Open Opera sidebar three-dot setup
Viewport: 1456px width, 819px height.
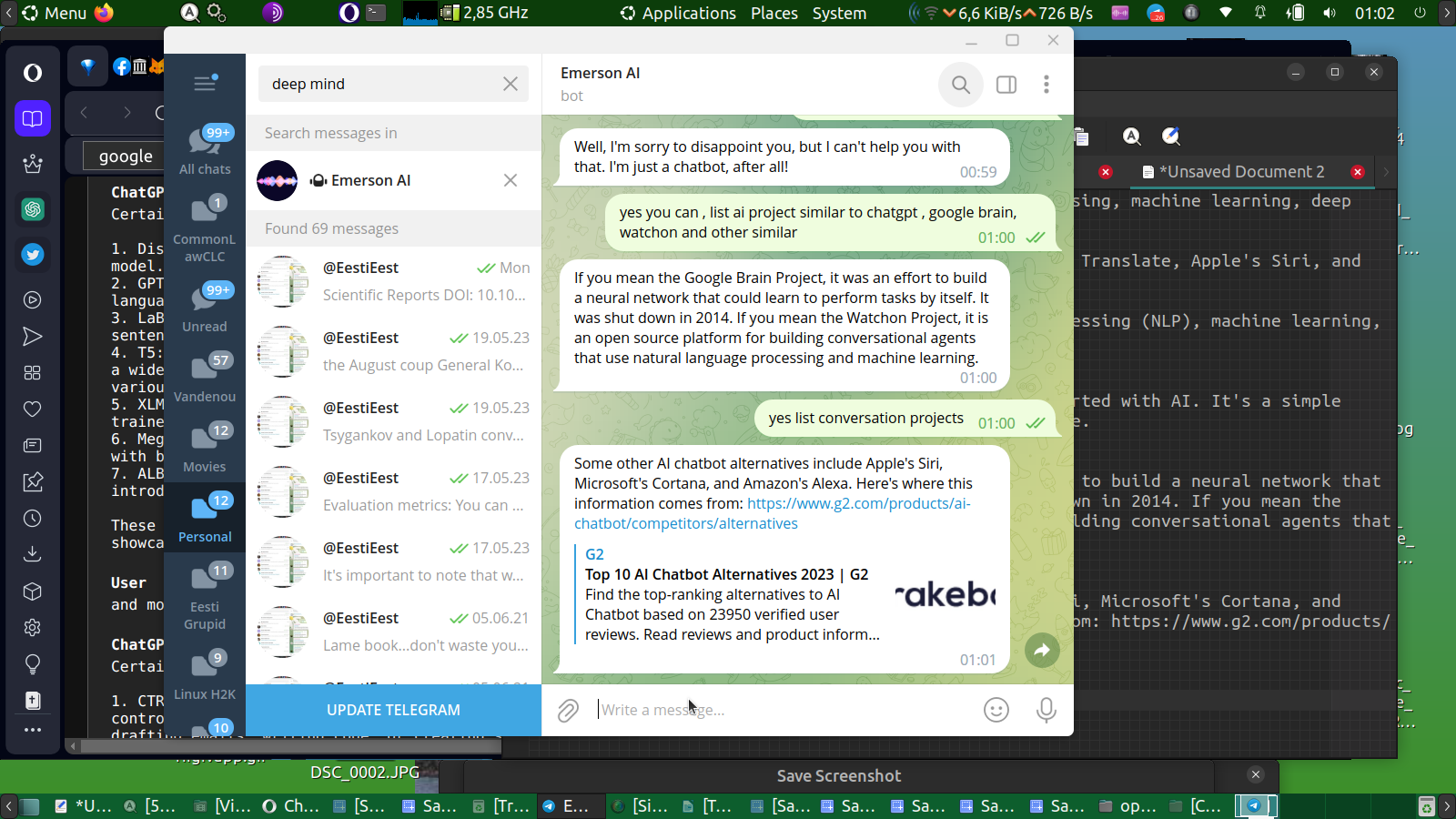tap(33, 730)
